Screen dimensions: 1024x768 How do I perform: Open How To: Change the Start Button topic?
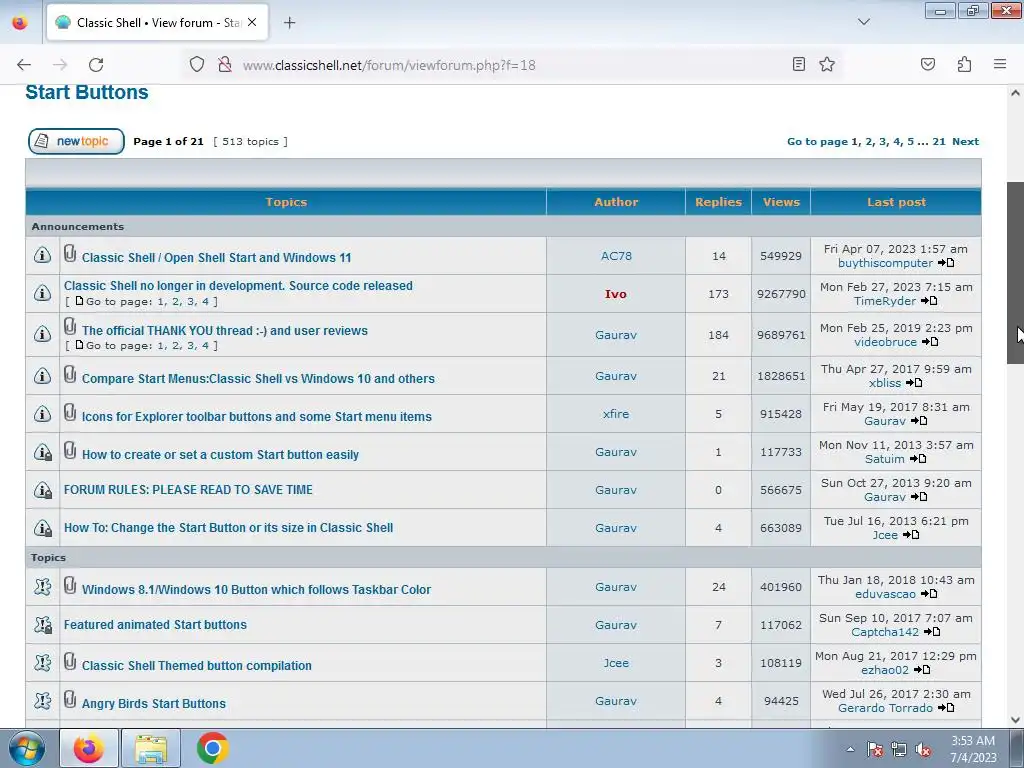coord(229,527)
